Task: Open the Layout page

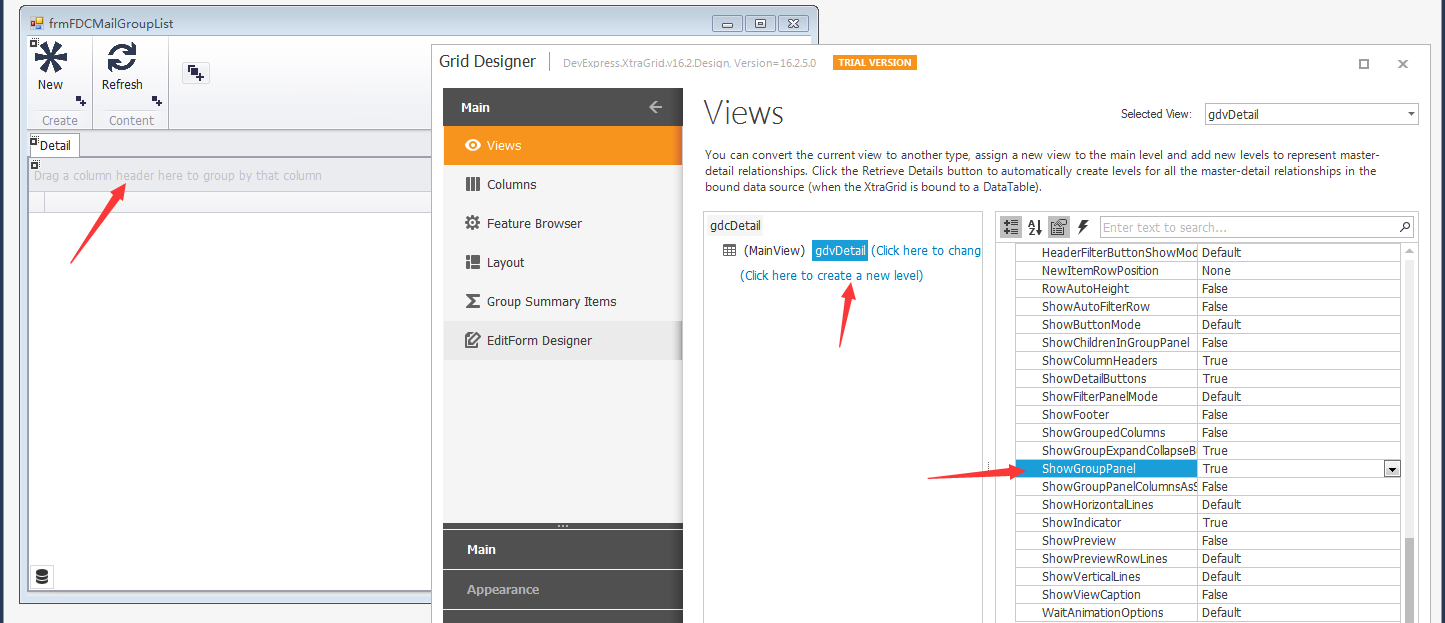Action: (563, 262)
